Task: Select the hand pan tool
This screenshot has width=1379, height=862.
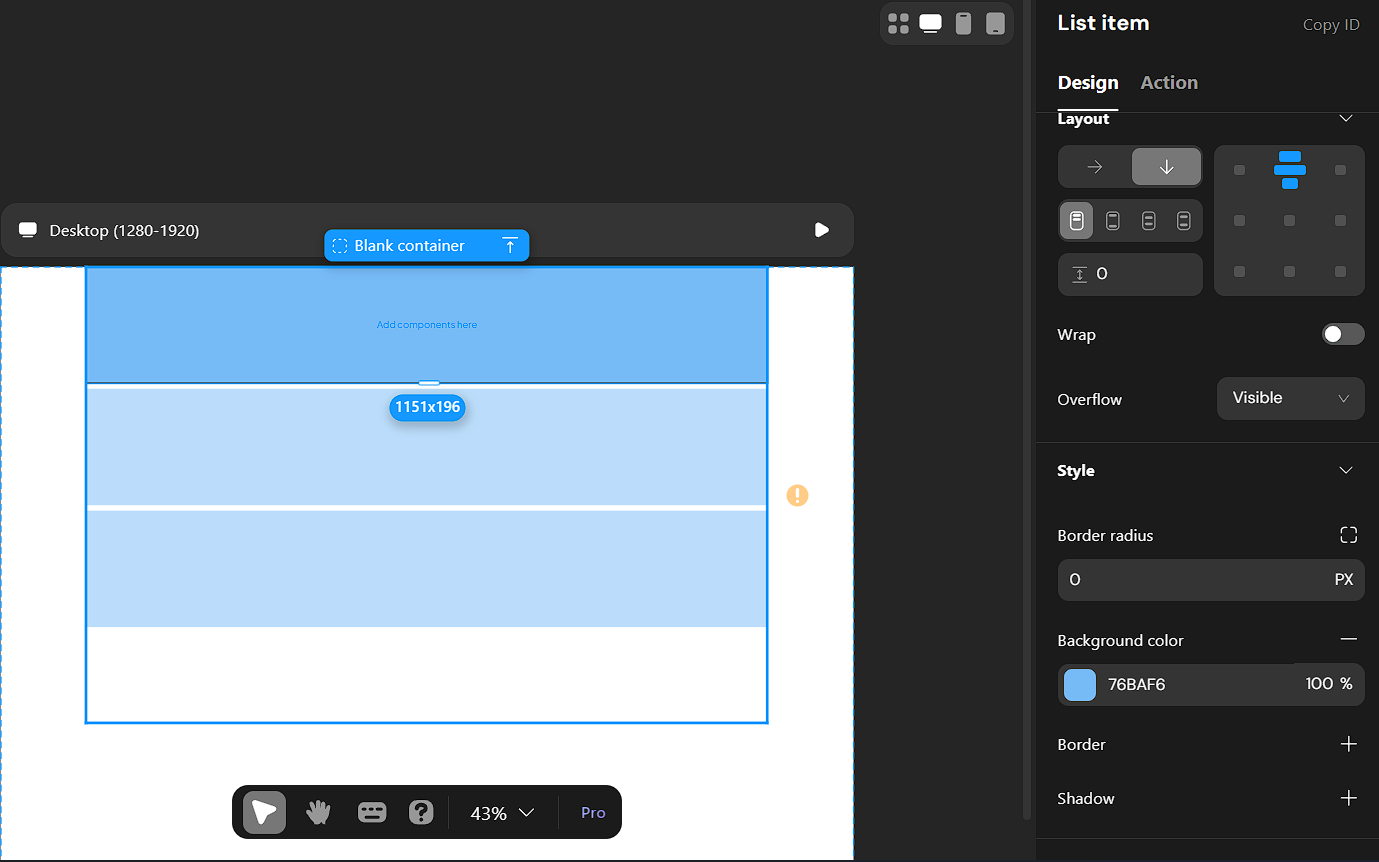Action: tap(318, 812)
